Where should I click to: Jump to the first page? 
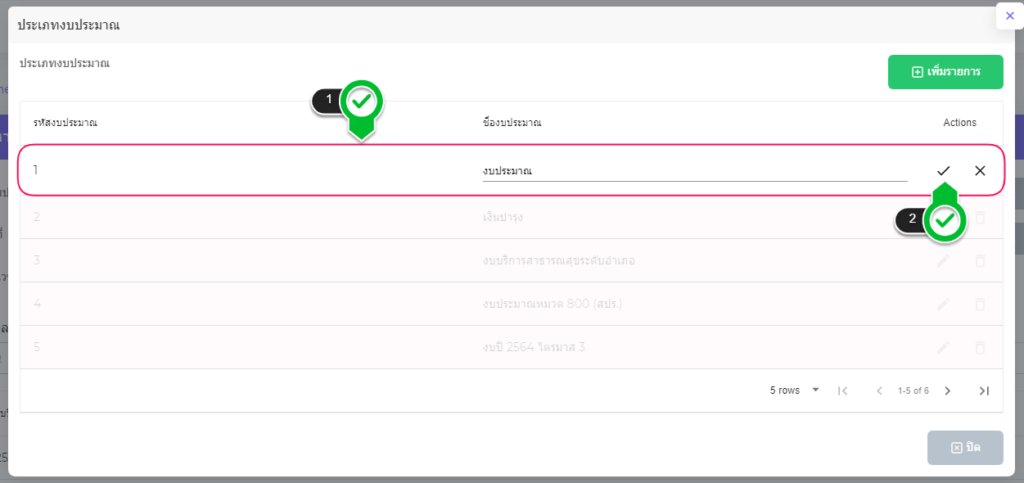click(x=843, y=391)
